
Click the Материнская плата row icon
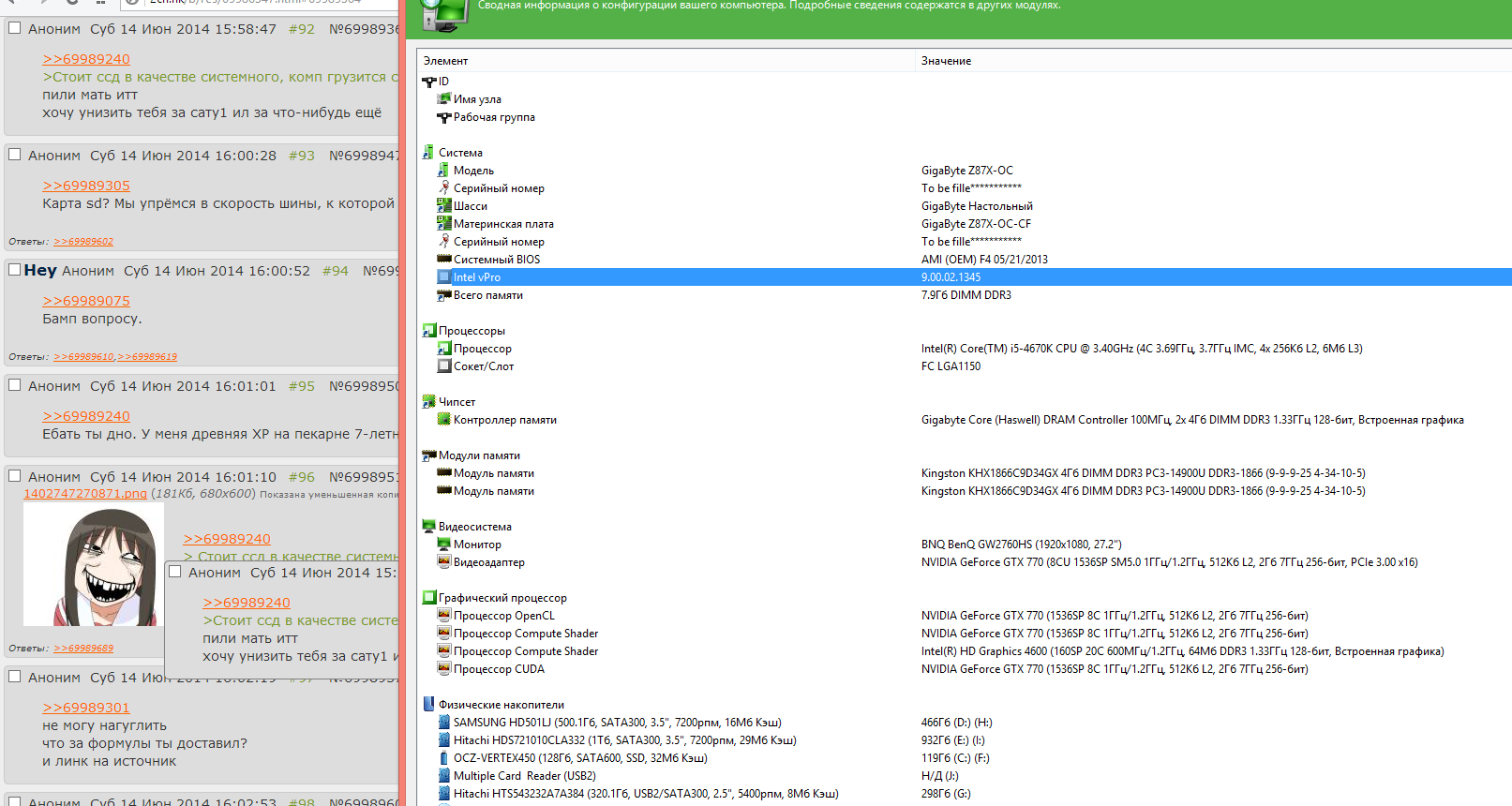coord(444,224)
